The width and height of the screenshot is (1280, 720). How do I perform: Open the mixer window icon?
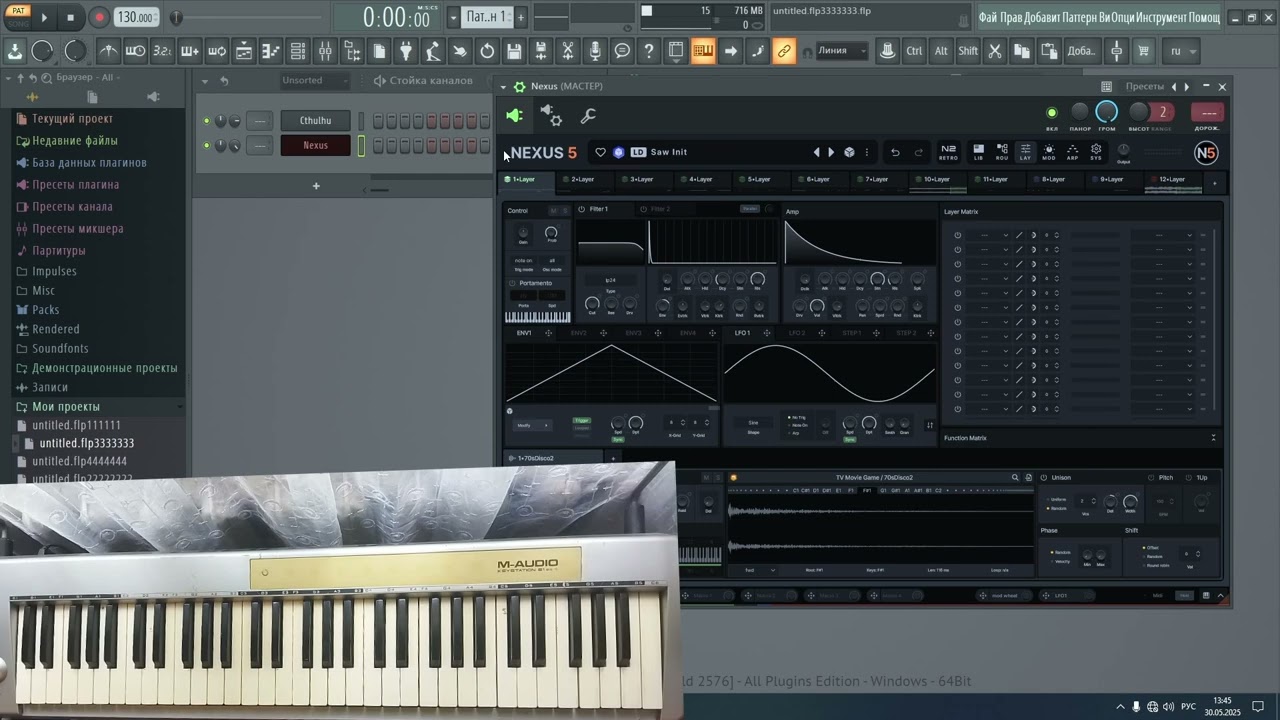pos(325,51)
